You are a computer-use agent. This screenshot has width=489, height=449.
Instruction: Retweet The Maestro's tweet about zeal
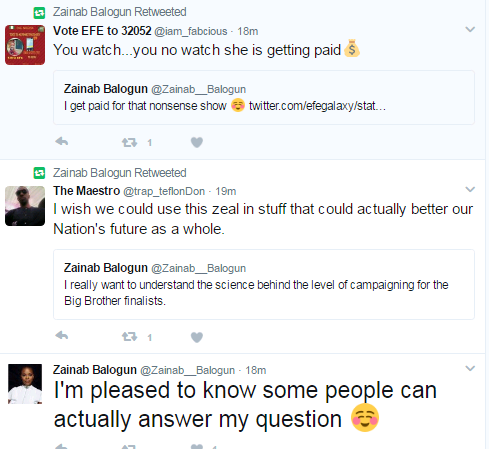coord(129,337)
